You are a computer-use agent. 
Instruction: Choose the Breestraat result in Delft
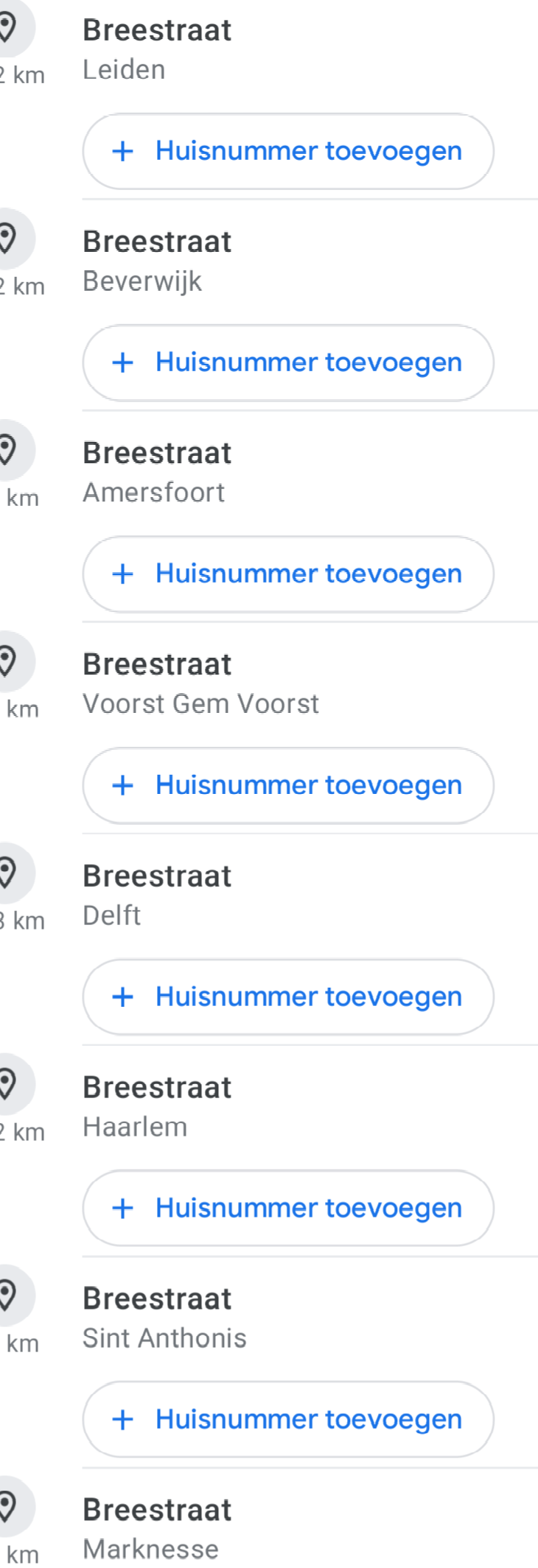click(x=157, y=894)
